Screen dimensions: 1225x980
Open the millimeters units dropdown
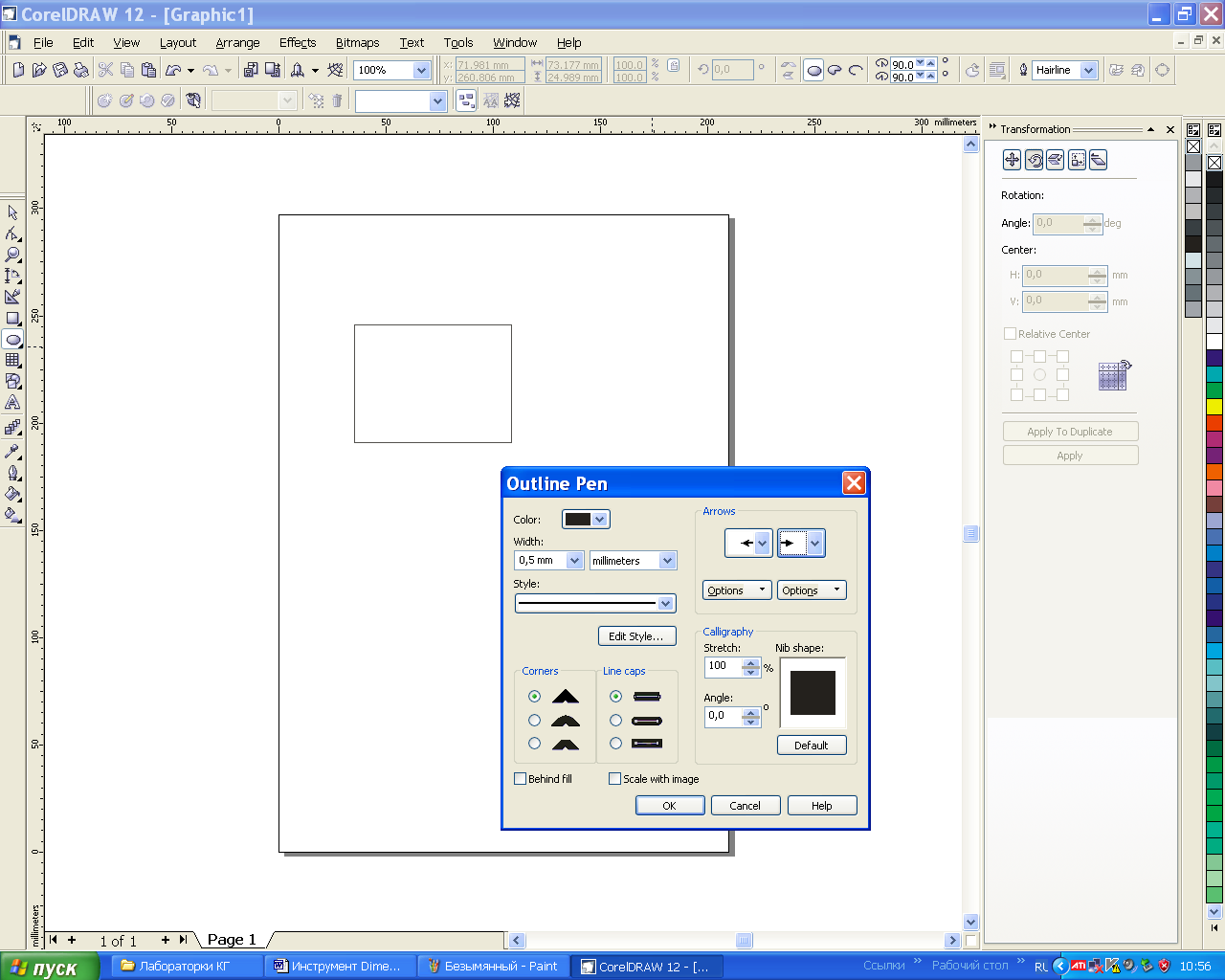(668, 560)
